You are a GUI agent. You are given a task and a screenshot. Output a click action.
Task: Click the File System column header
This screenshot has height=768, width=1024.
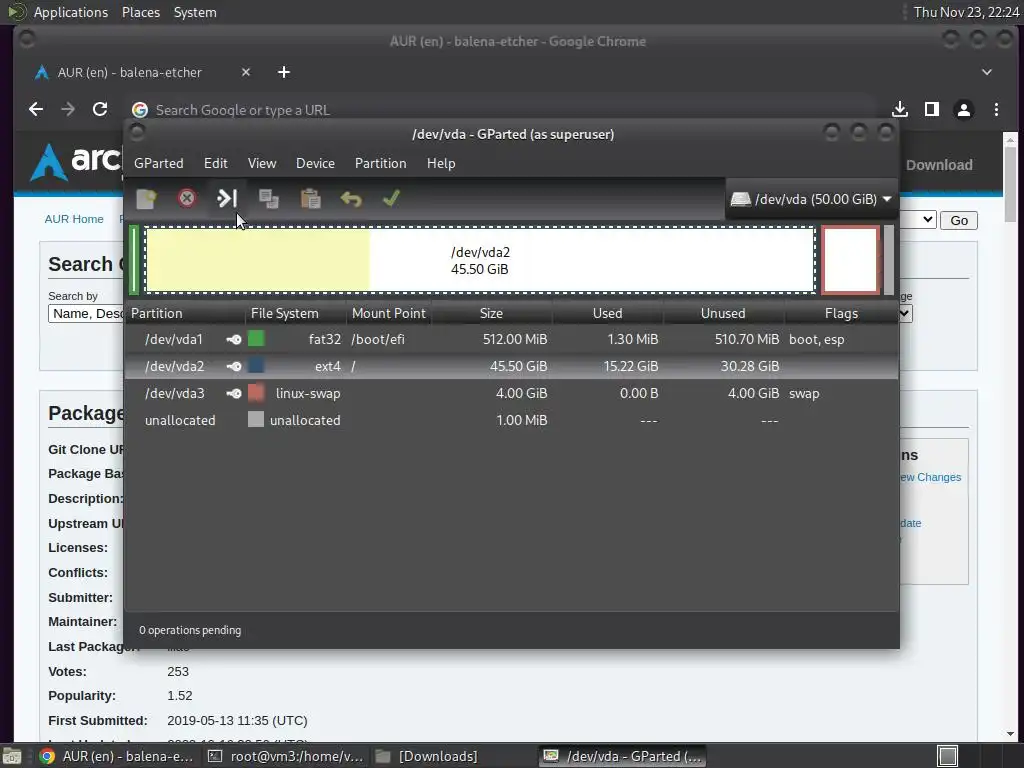coord(296,313)
